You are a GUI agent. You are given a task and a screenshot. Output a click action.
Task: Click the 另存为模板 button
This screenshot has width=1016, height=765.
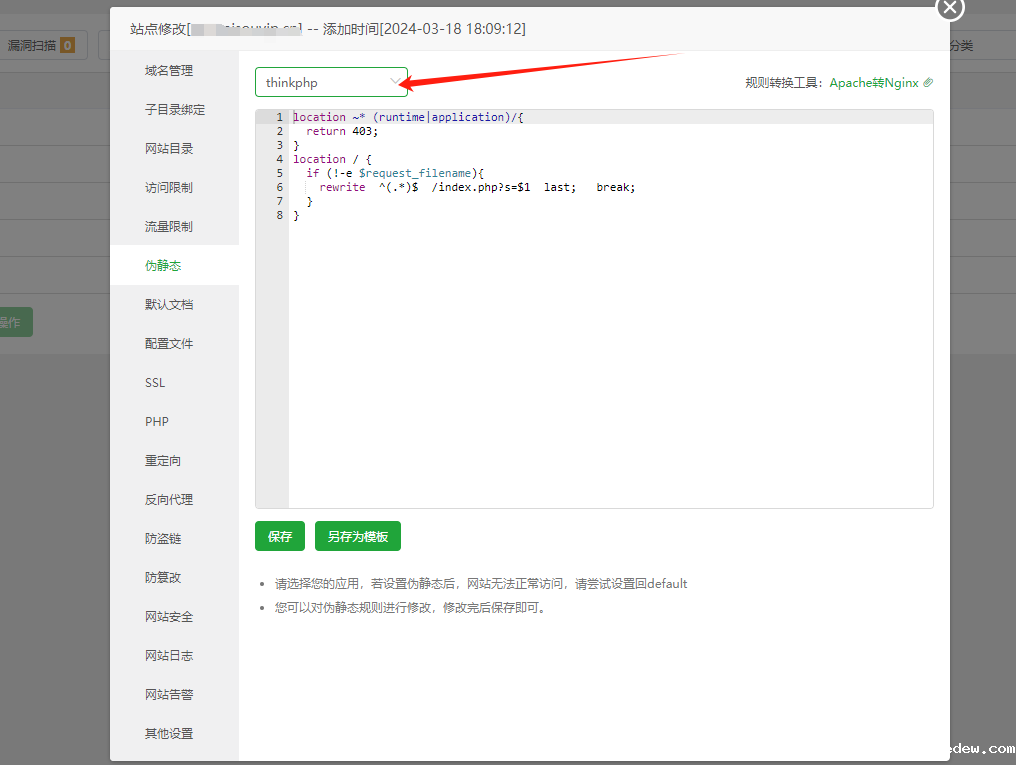coord(358,536)
